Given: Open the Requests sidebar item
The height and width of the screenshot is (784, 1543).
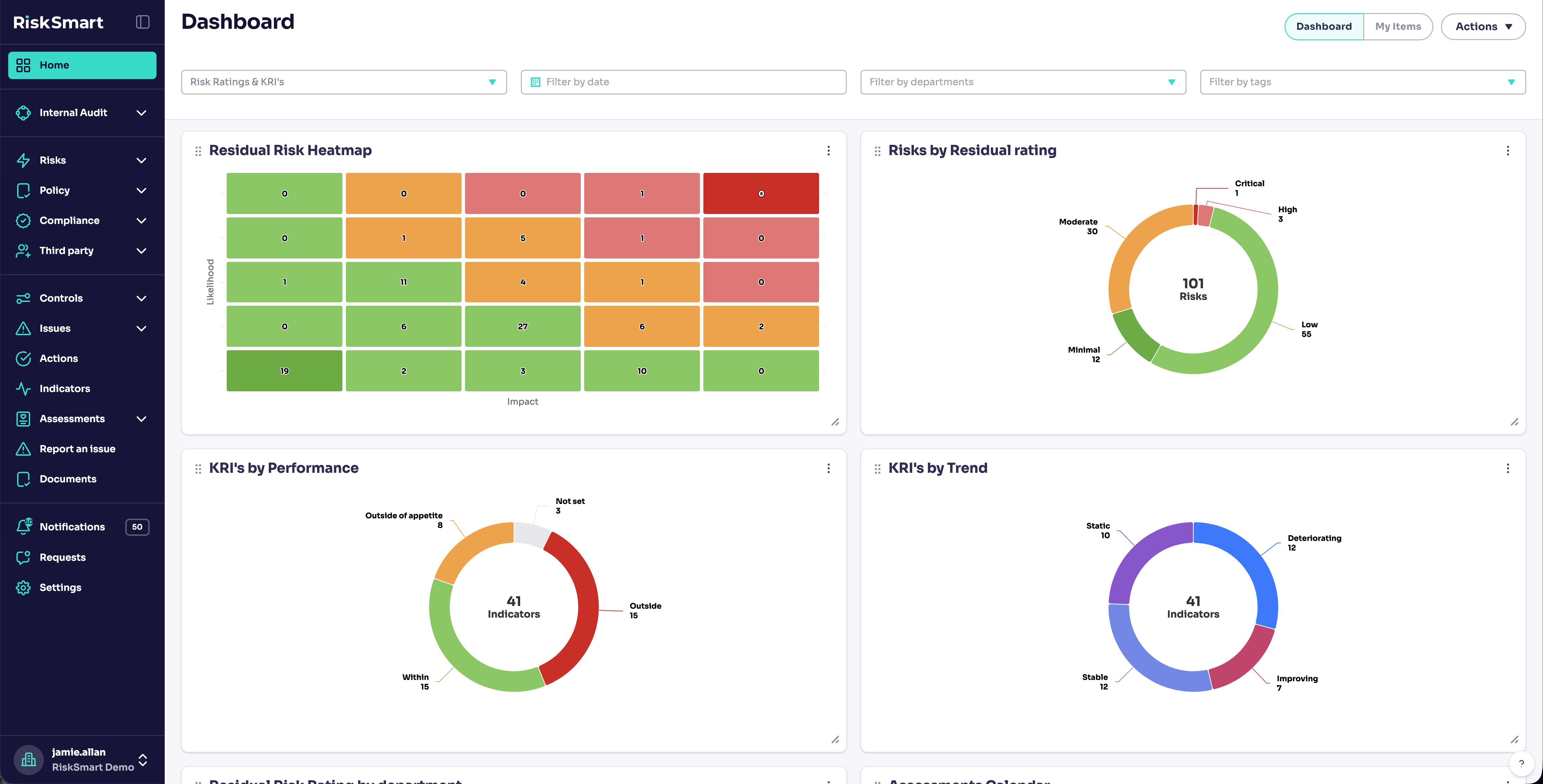Looking at the screenshot, I should [x=82, y=557].
